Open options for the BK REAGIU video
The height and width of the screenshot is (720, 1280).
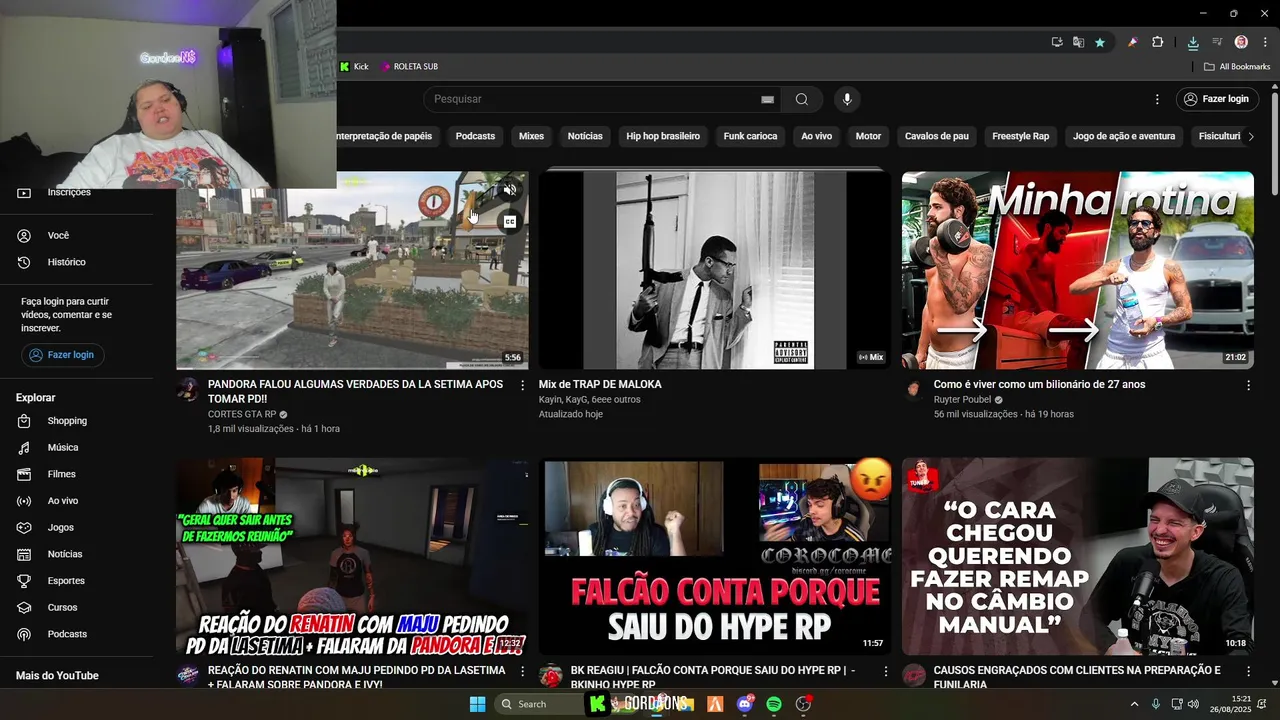pos(885,671)
